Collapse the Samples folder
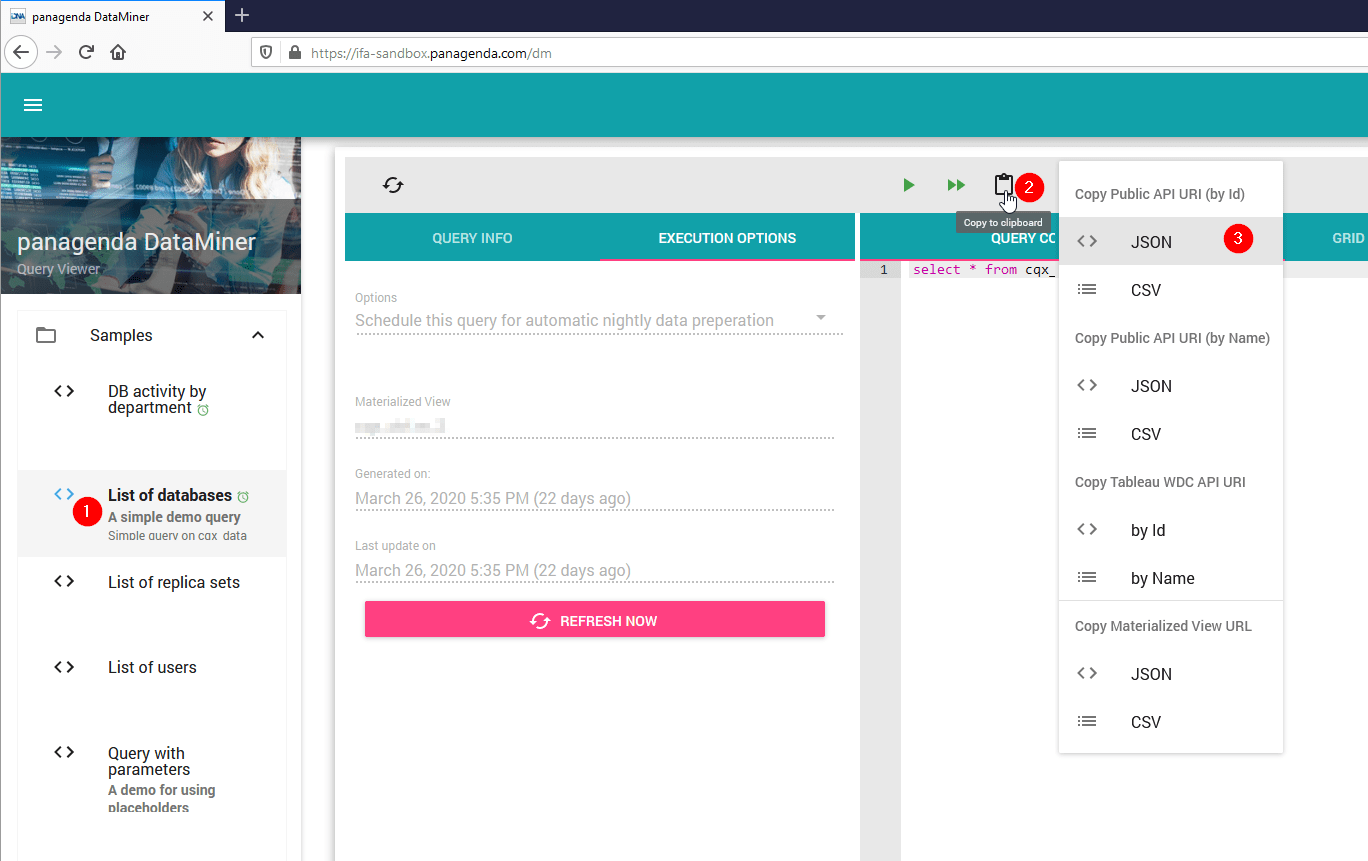Screen dimensions: 1368x861 (258, 335)
